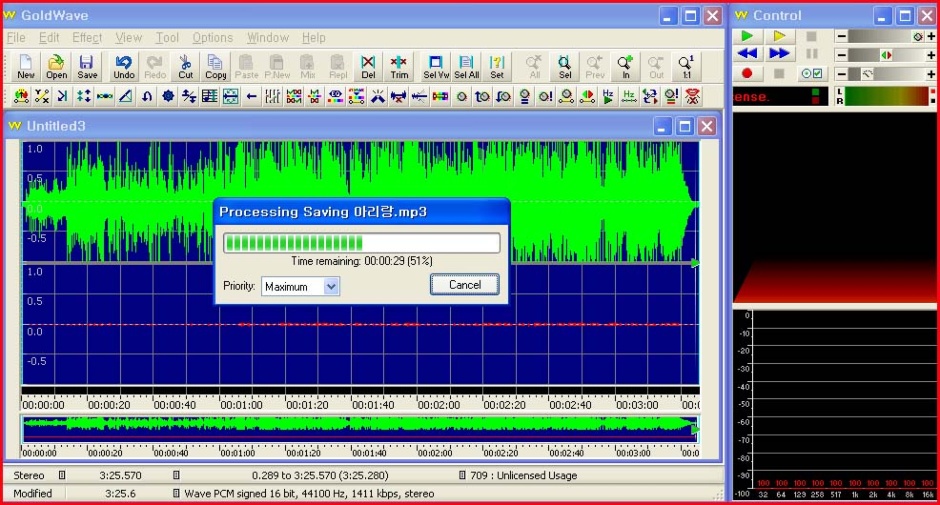Click the Copy toolbar button
Viewport: 940px width, 505px height.
(216, 67)
